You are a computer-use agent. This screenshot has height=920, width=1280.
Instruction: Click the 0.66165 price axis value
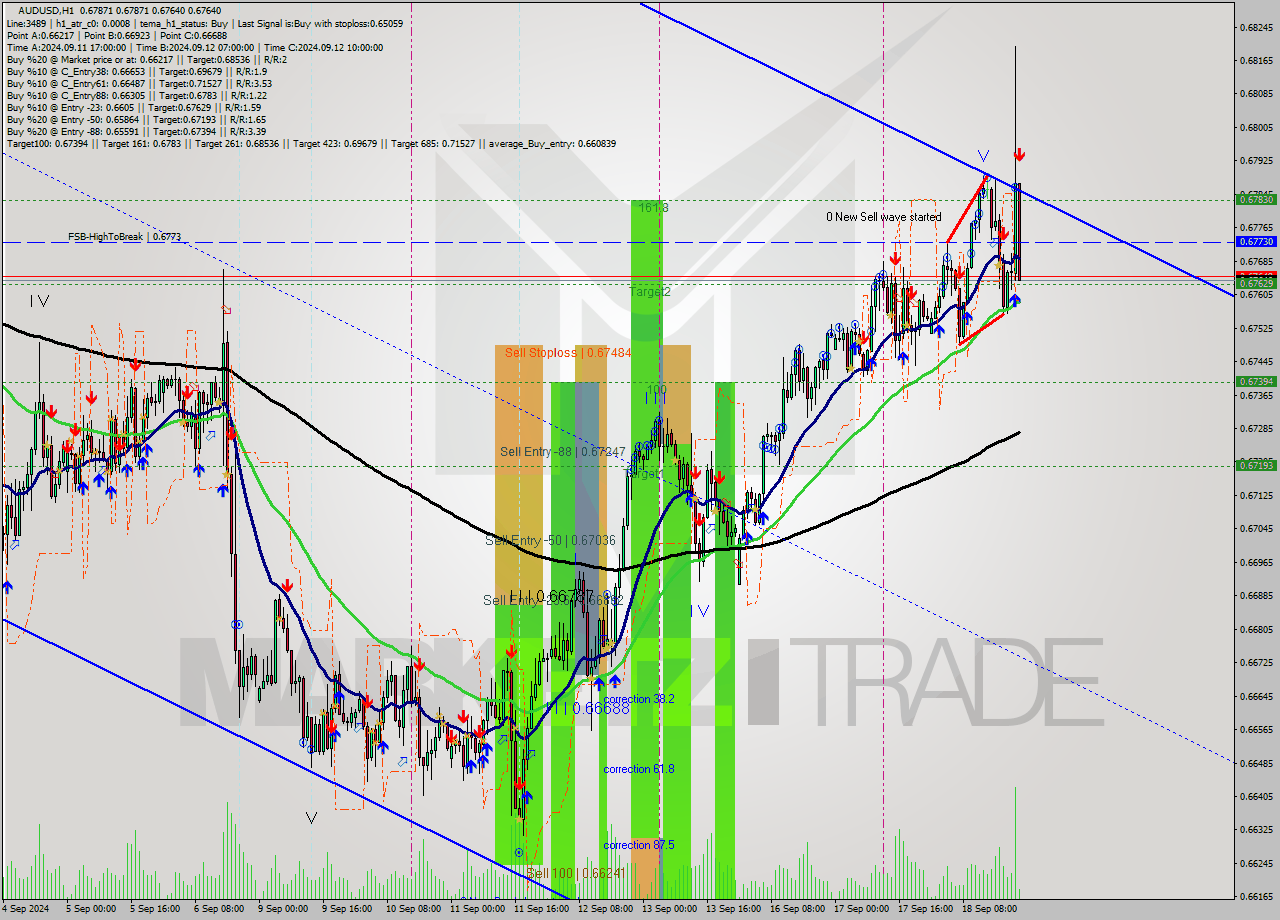coord(1256,897)
